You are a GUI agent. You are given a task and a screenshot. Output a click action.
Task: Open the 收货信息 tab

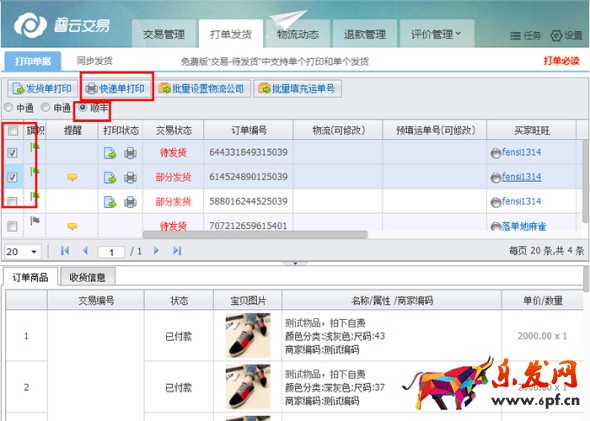tap(88, 277)
